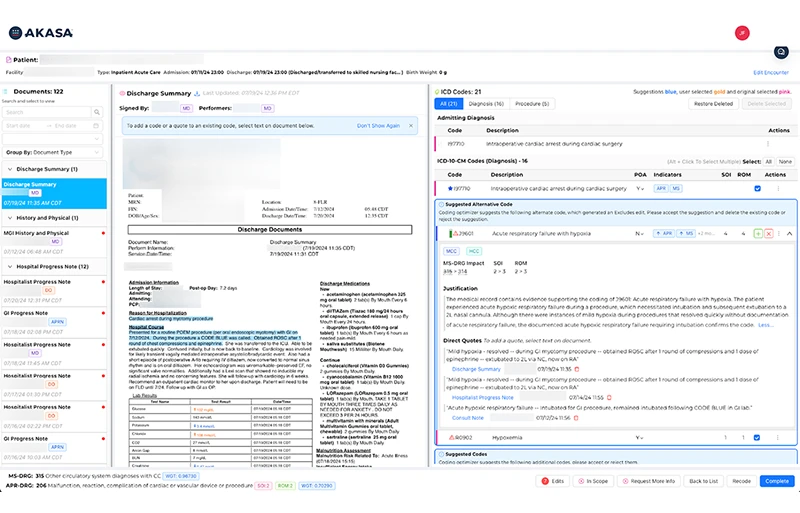Open actions menu for suggested J9601 row
Viewport: 800px width, 513px height.
pyautogui.click(x=779, y=233)
